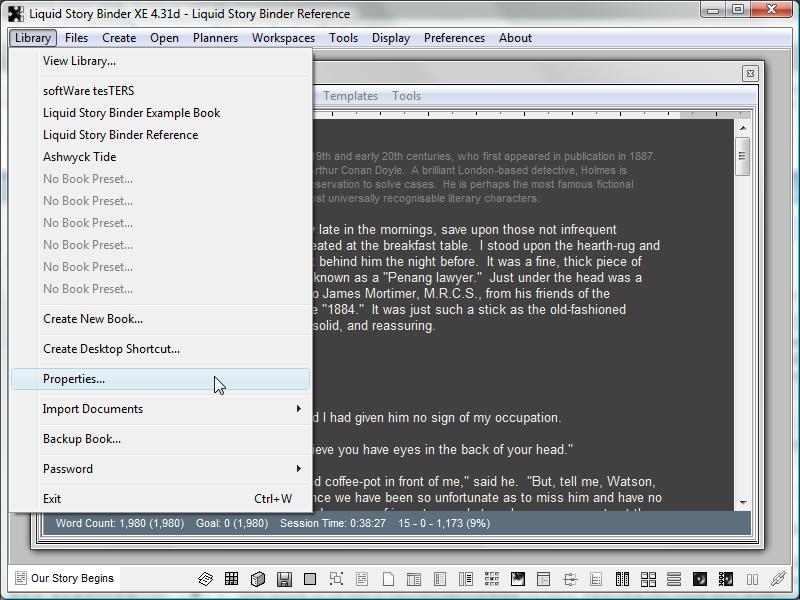The width and height of the screenshot is (800, 600).
Task: Click Create New Book option
Action: click(93, 319)
